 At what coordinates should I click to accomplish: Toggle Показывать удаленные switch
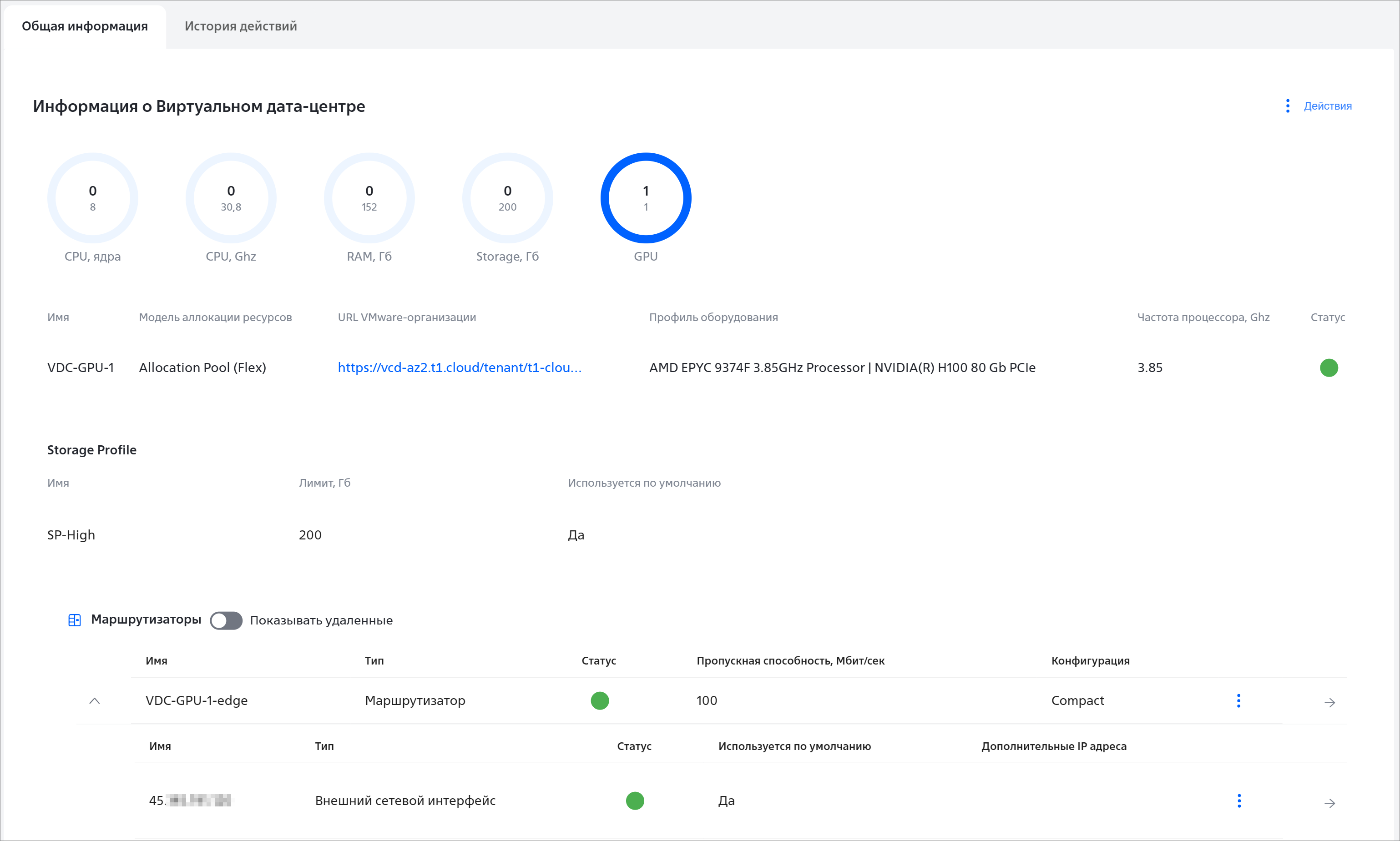pos(226,620)
